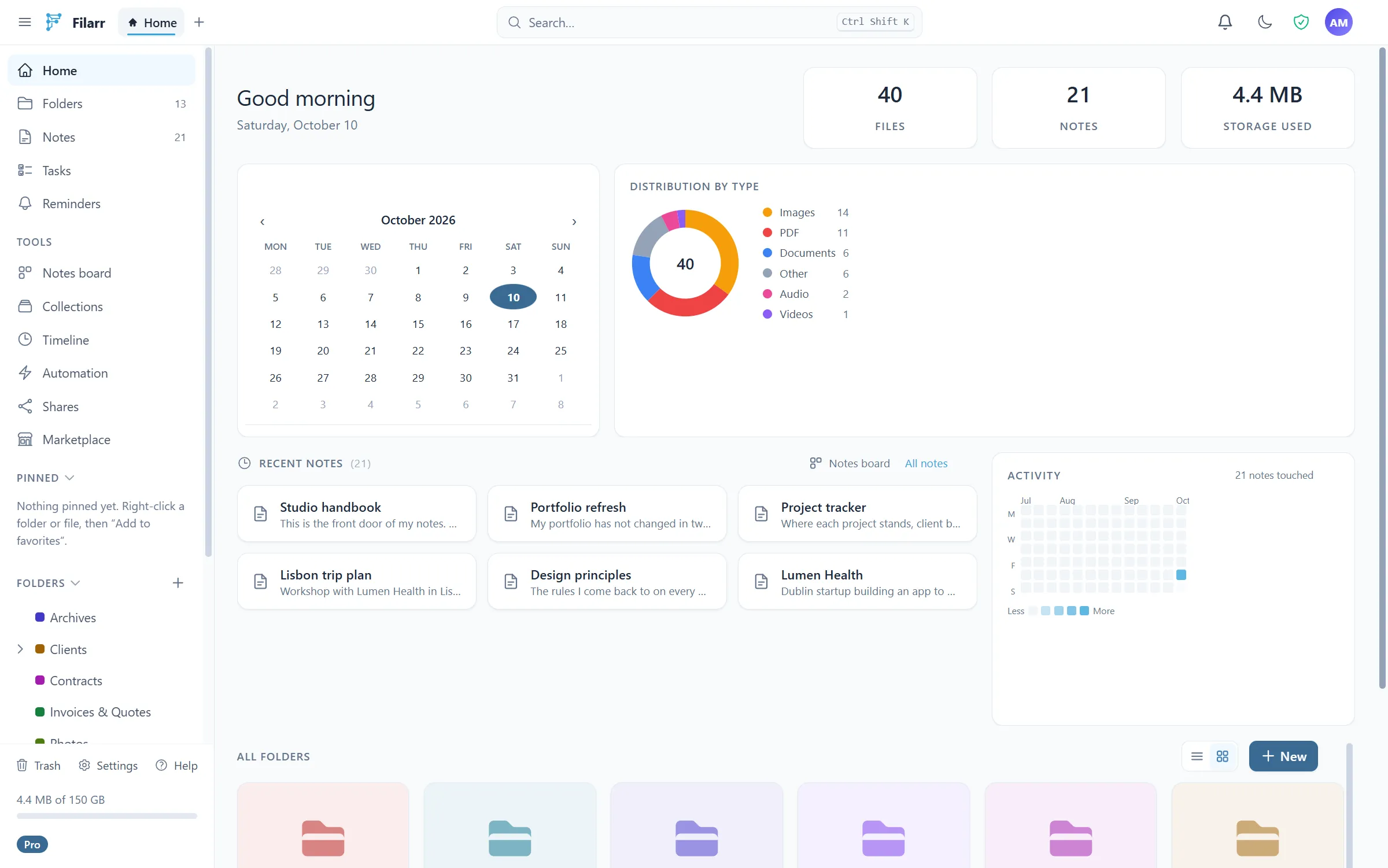The image size is (1388, 868).
Task: Open Shares in sidebar
Action: tap(102, 407)
